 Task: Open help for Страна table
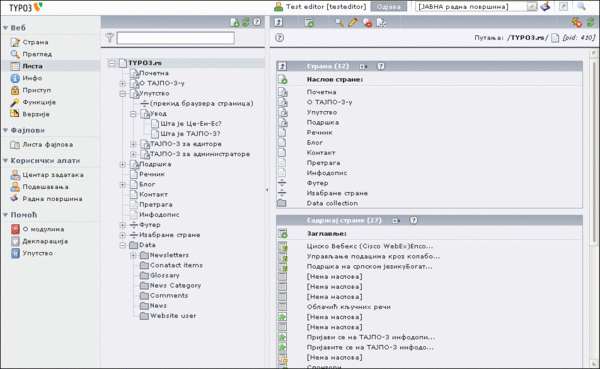click(381, 66)
